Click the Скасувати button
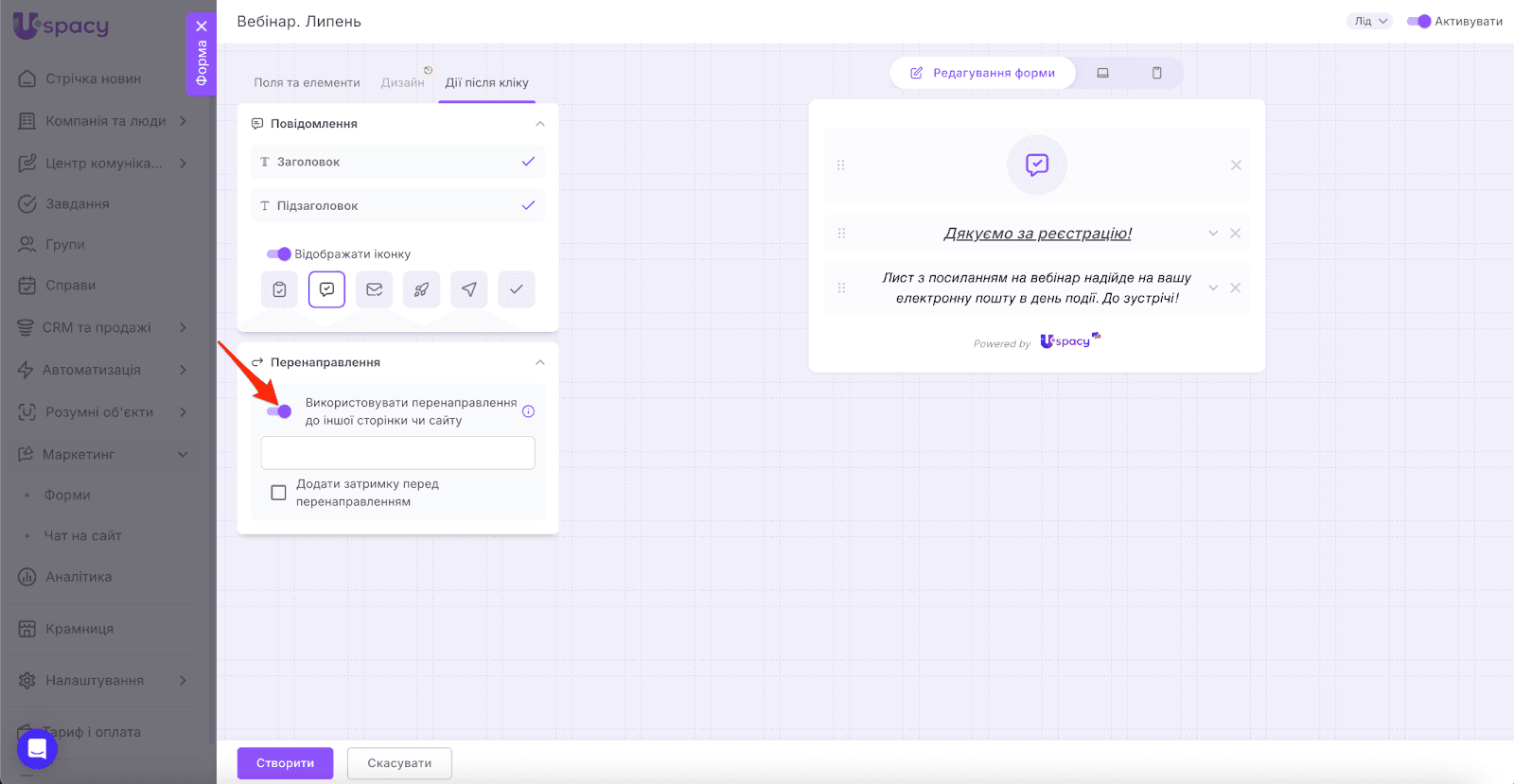Viewport: 1514px width, 784px height. click(399, 763)
